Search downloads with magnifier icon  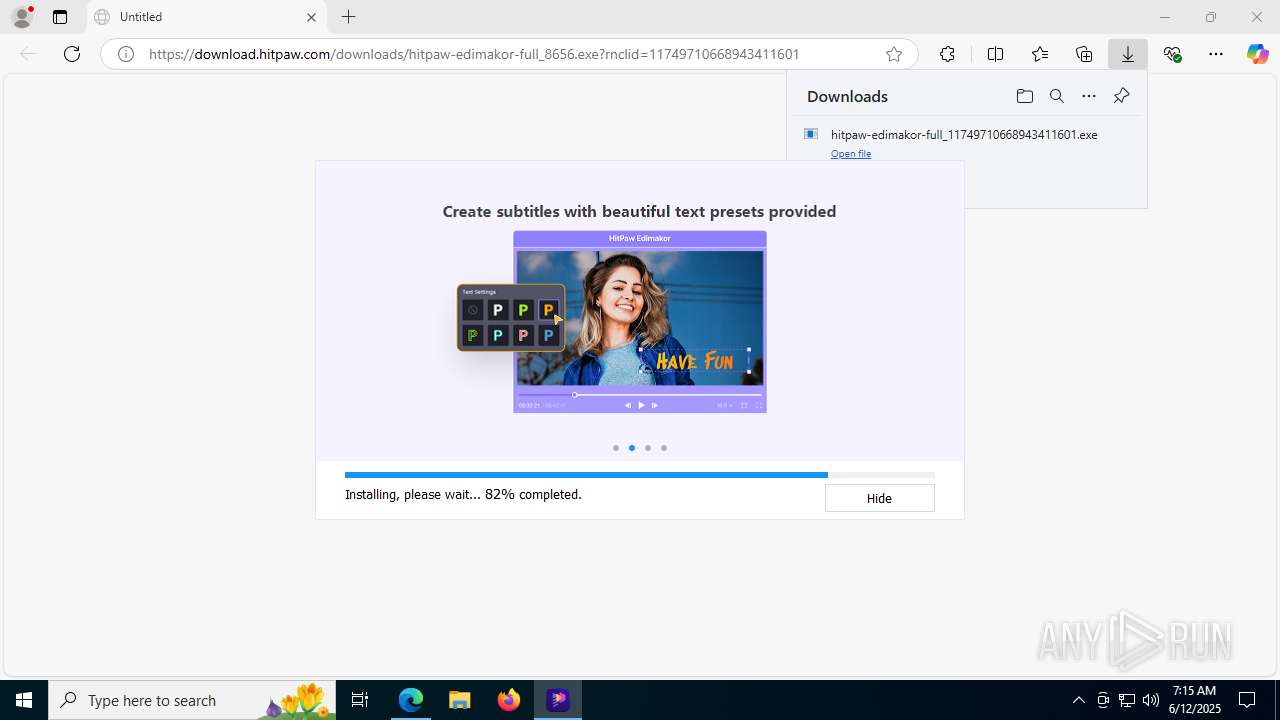pyautogui.click(x=1057, y=96)
